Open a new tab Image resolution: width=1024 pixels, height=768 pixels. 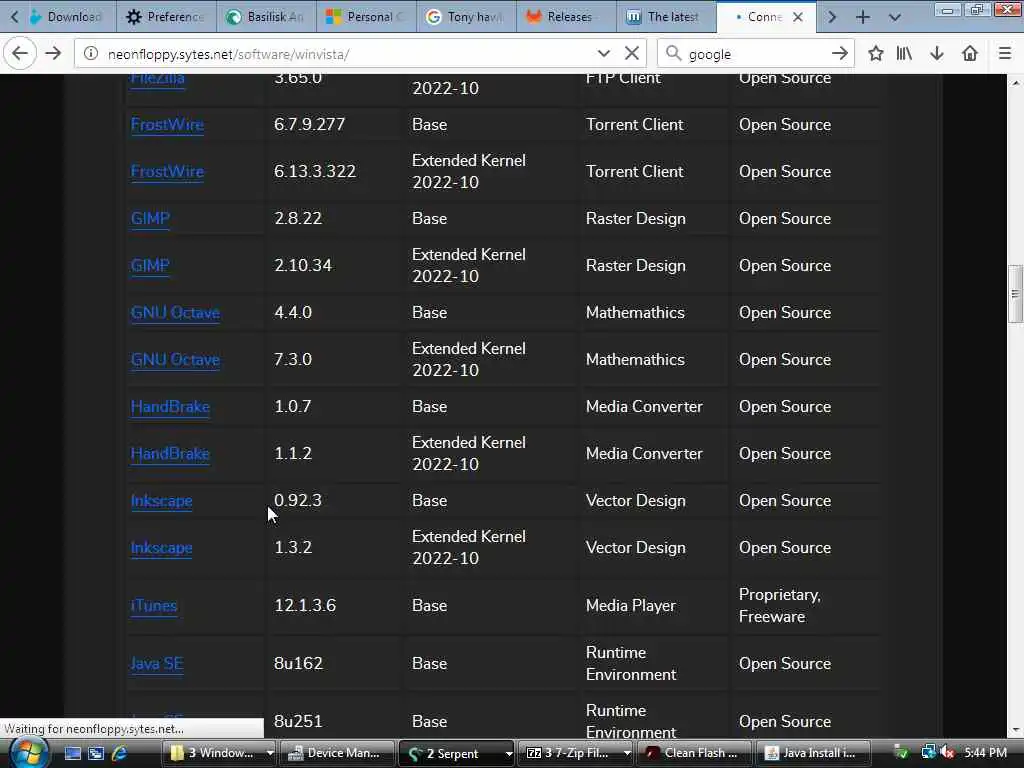(863, 17)
